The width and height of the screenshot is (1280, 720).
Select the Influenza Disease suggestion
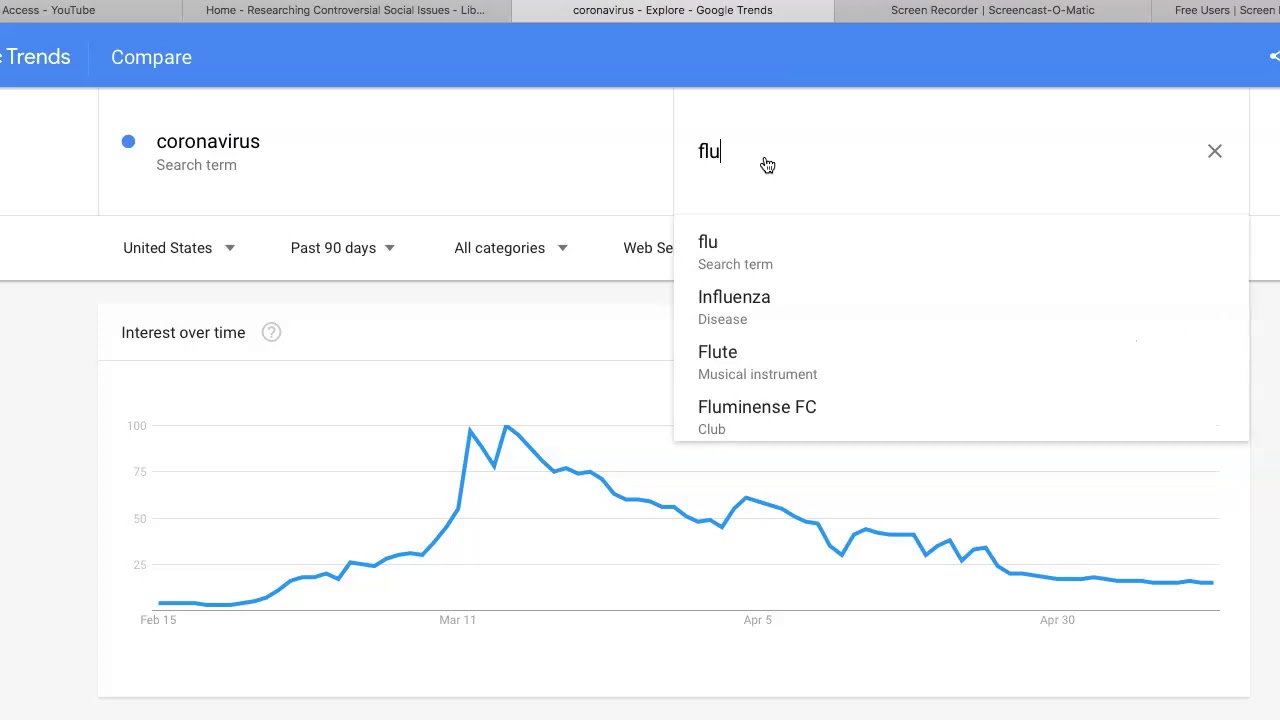point(961,307)
